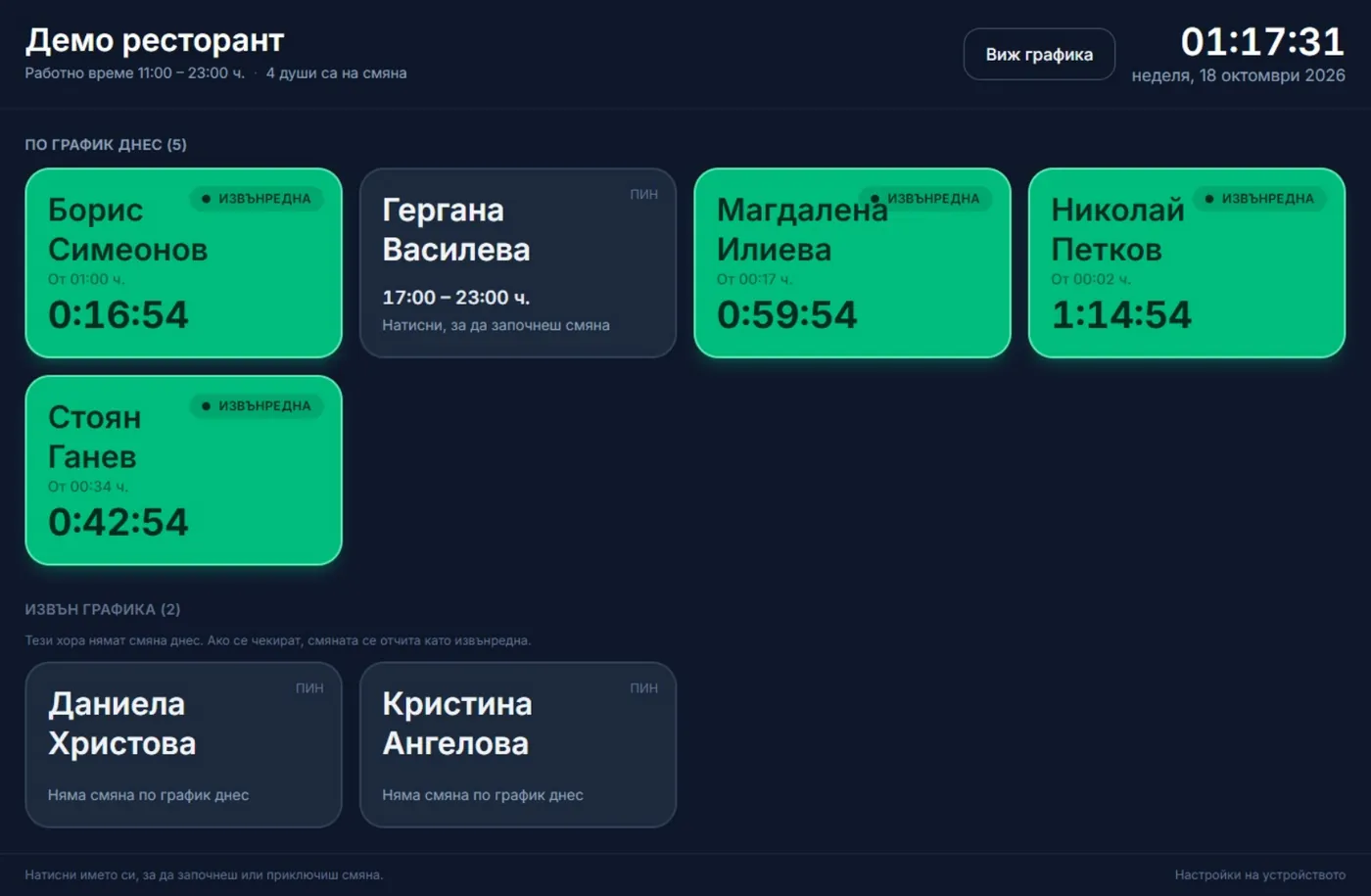The image size is (1371, 896).
Task: Start shift on Гергана Василева's card
Action: pos(518,262)
